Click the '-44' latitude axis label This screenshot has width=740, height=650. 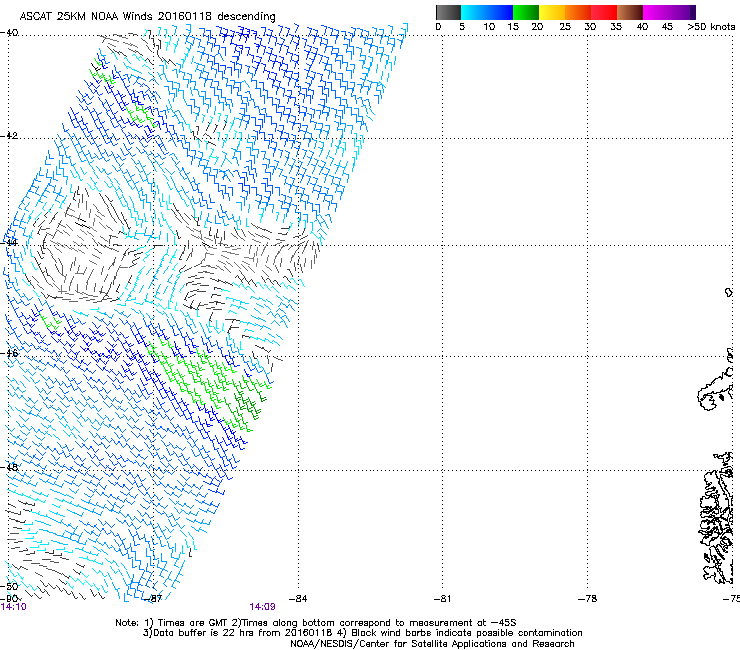tap(9, 243)
